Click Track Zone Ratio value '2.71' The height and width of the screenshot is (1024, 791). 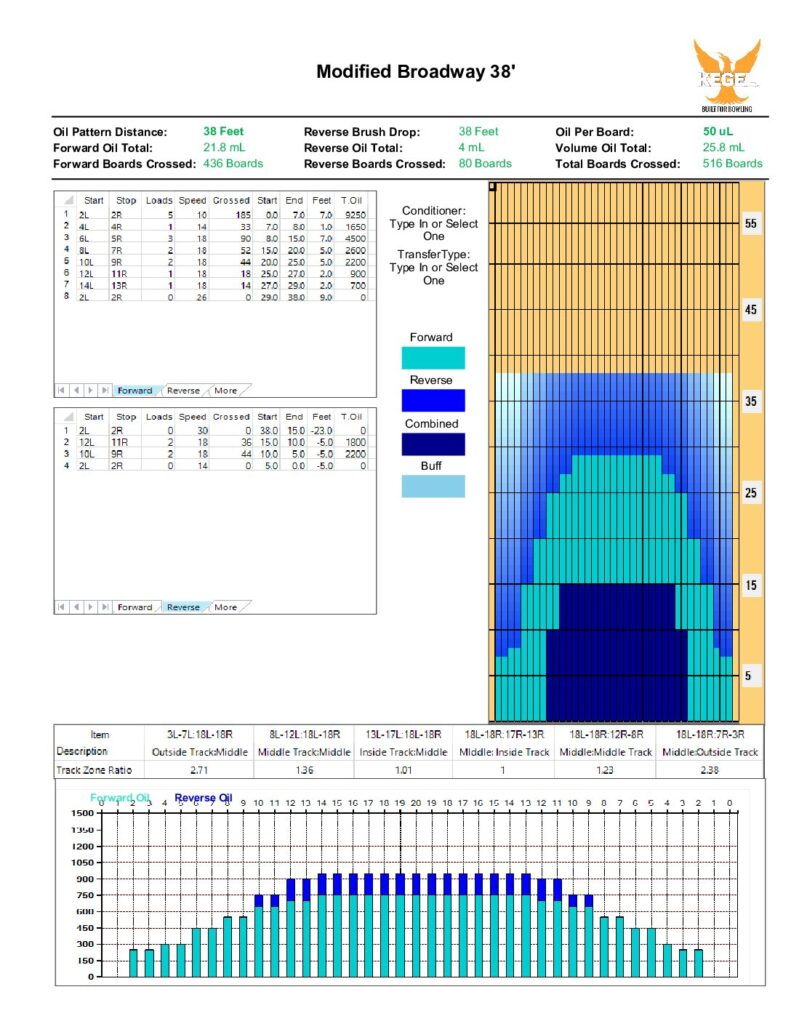click(199, 770)
